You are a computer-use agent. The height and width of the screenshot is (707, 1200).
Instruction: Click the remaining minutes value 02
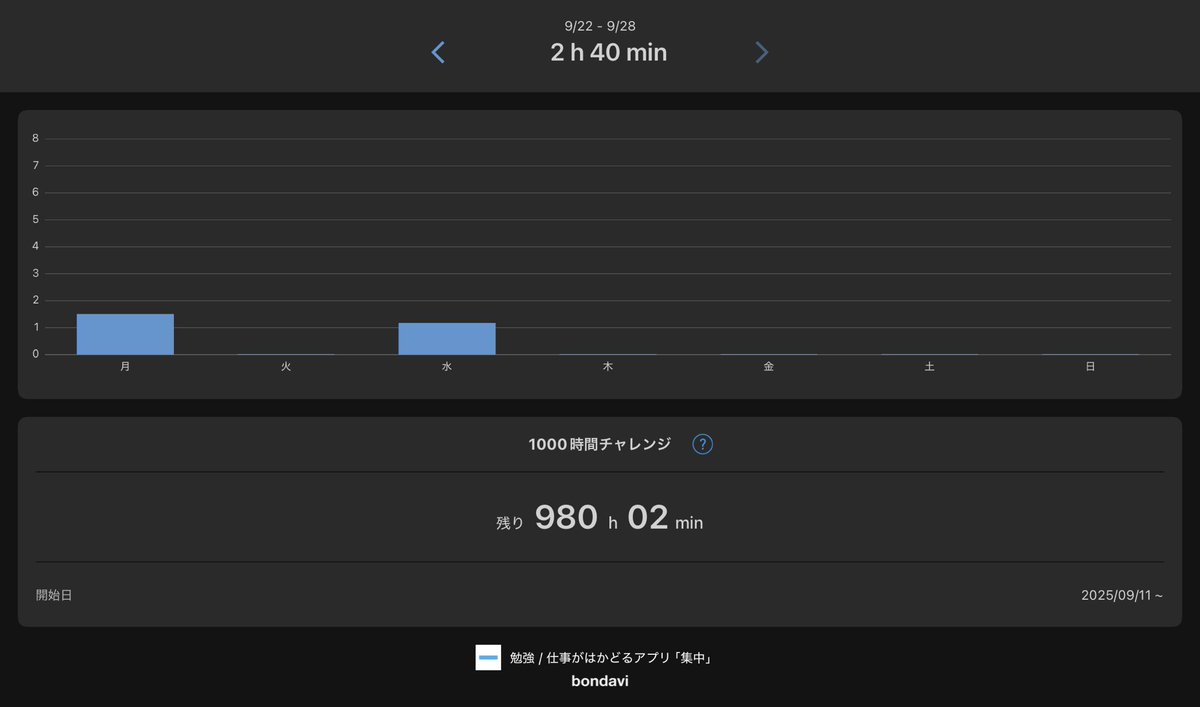point(648,517)
